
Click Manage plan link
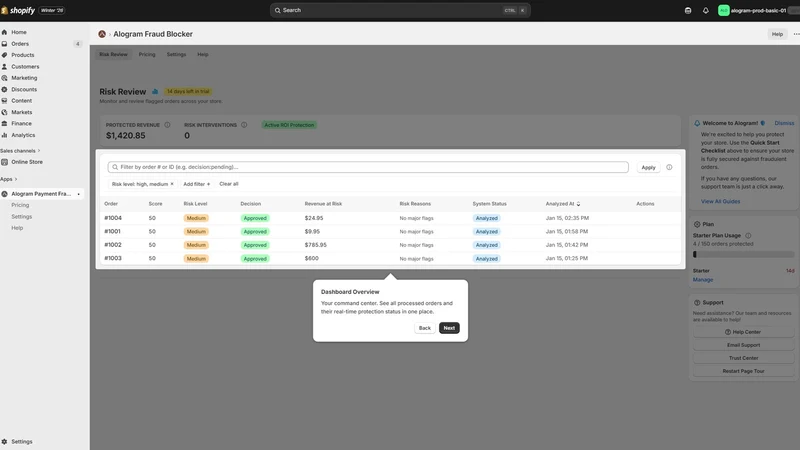(x=703, y=280)
